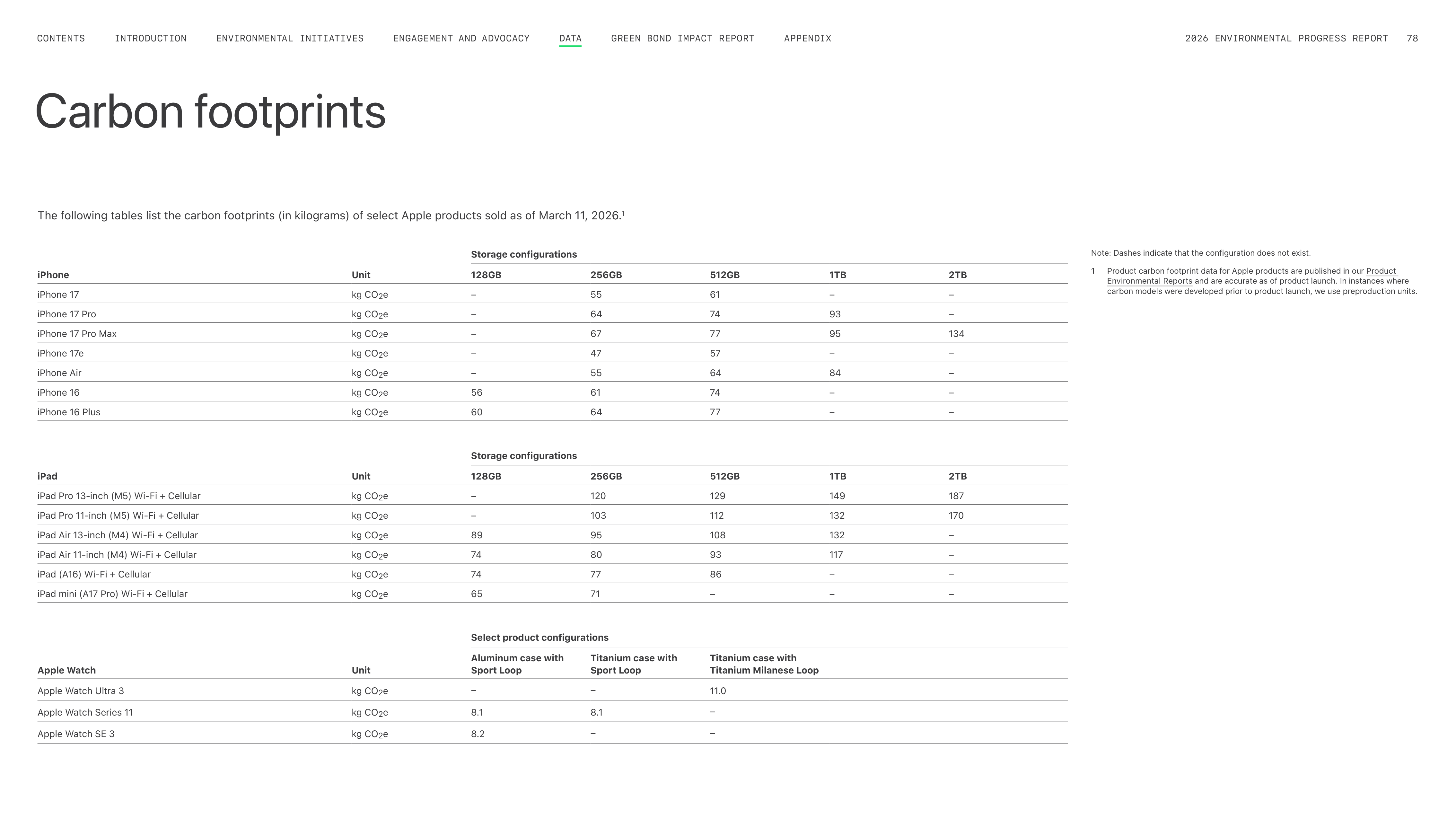This screenshot has height=819, width=1456.
Task: Click value 47 in iPhone 17e row
Action: [x=596, y=353]
